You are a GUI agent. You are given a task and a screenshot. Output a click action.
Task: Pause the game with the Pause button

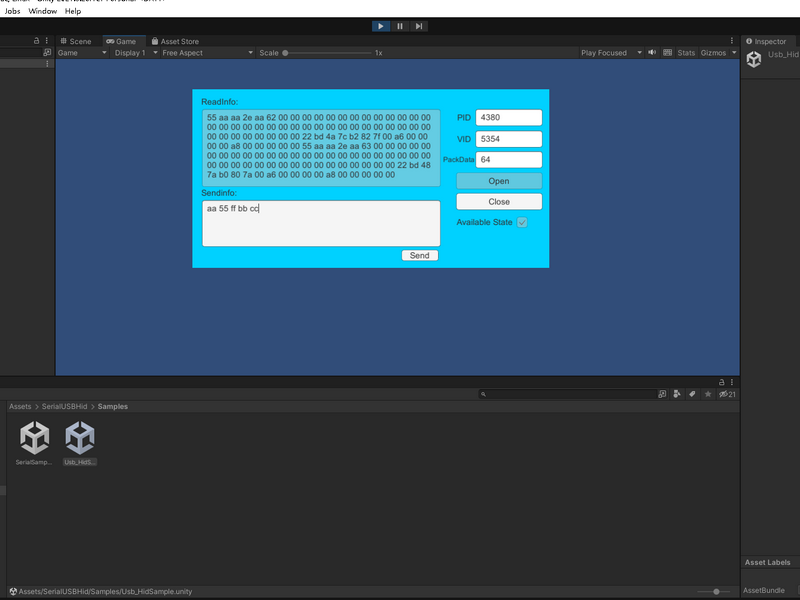(x=400, y=26)
